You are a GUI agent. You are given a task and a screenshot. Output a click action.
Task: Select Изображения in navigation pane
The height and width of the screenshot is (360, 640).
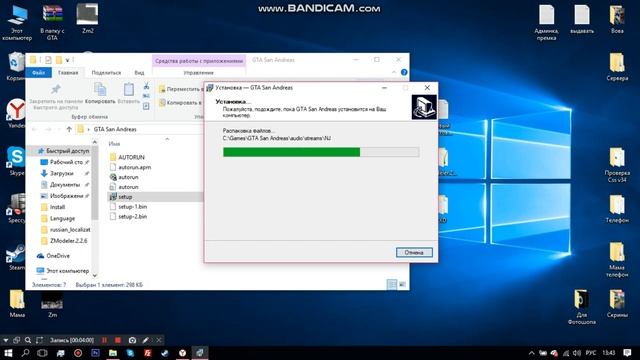point(63,196)
